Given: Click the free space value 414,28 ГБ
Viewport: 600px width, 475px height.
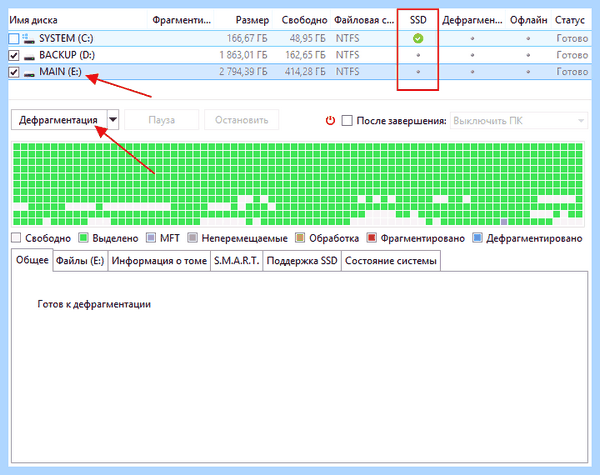Looking at the screenshot, I should (x=305, y=72).
